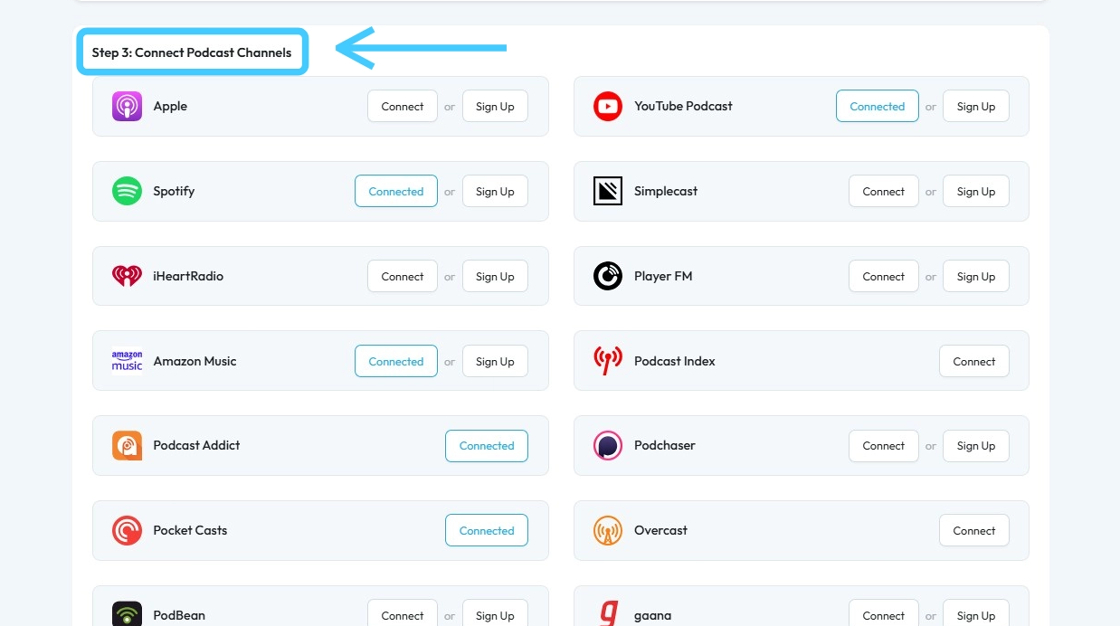
Task: Click the Spotify logo icon
Action: [126, 191]
